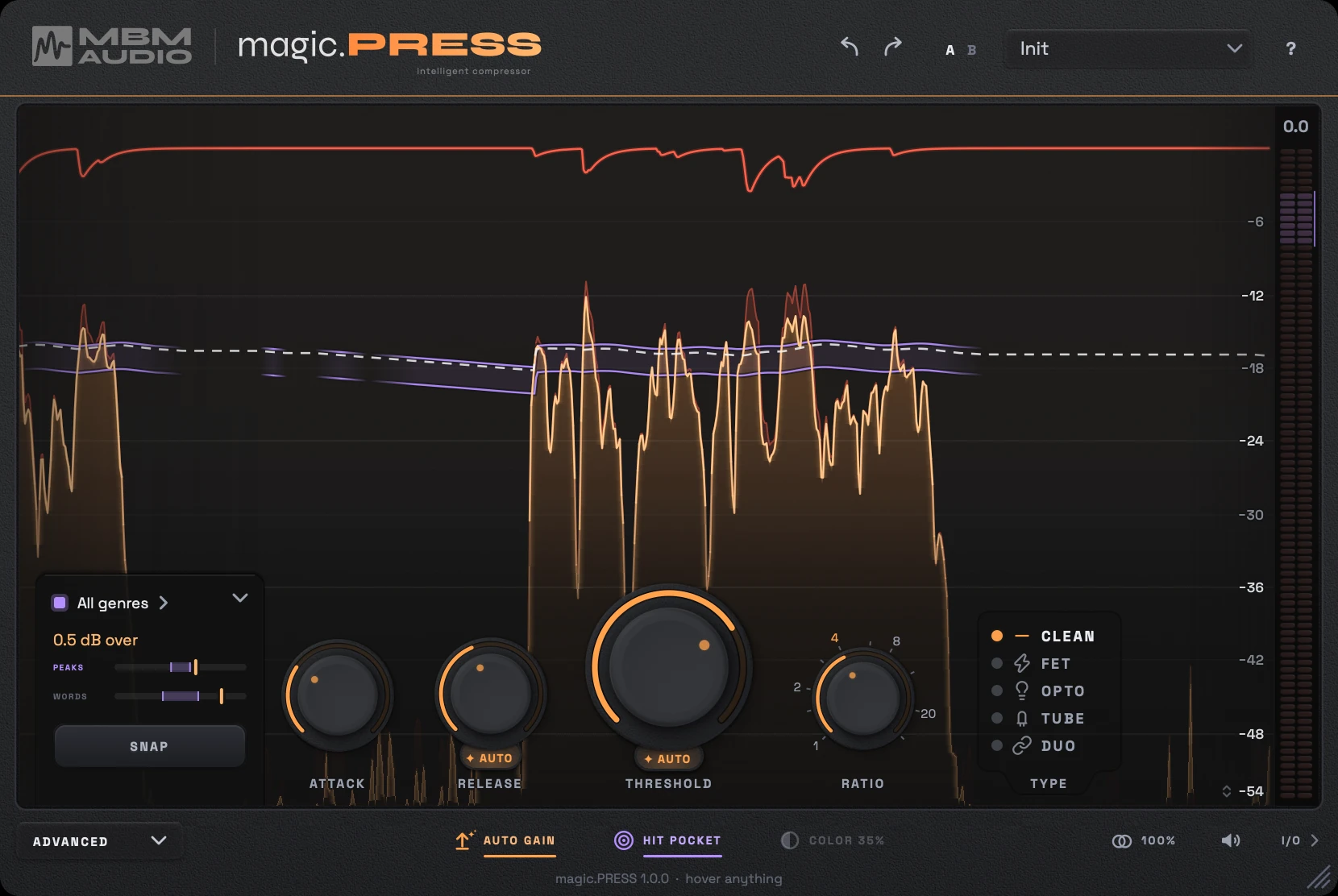1338x896 pixels.
Task: Open the All genres submenu arrow
Action: (164, 603)
